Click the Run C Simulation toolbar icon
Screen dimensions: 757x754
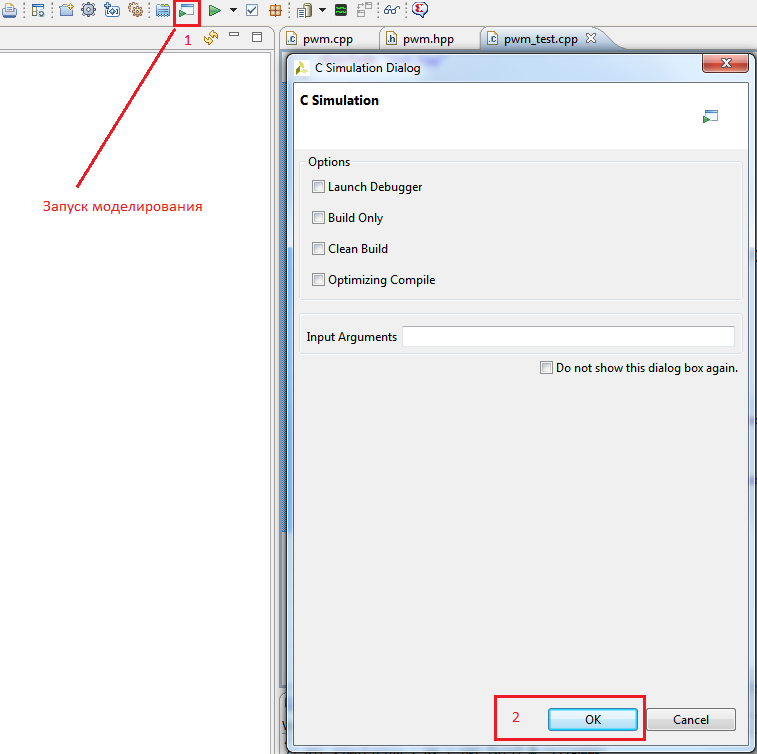click(186, 11)
